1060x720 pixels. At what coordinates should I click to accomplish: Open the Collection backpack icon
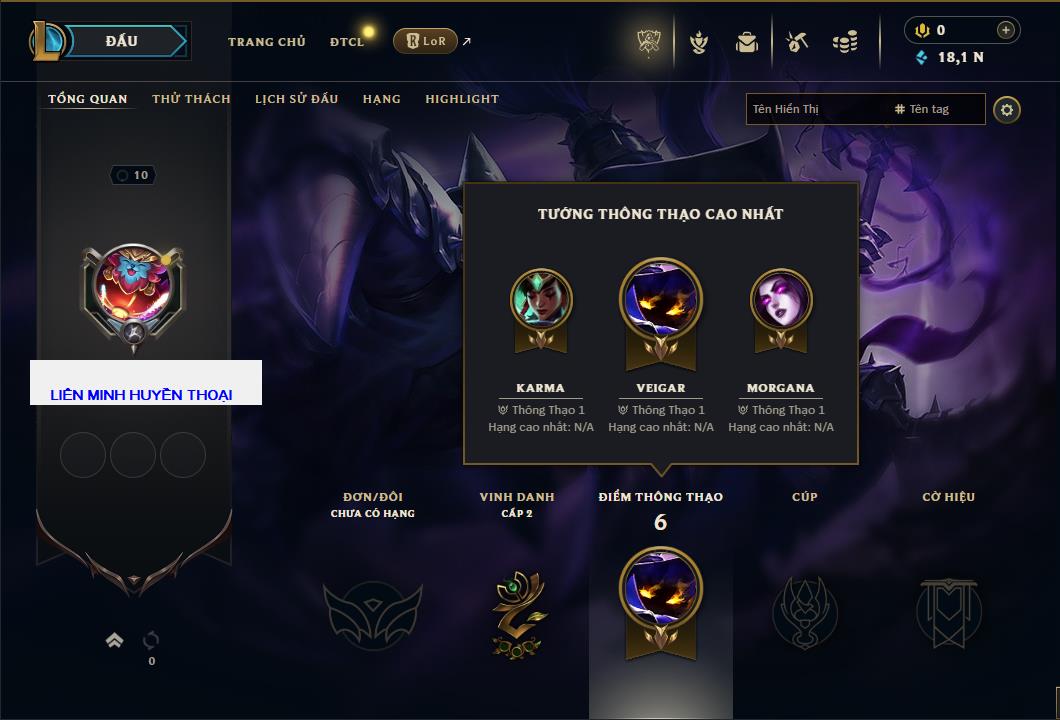point(747,43)
